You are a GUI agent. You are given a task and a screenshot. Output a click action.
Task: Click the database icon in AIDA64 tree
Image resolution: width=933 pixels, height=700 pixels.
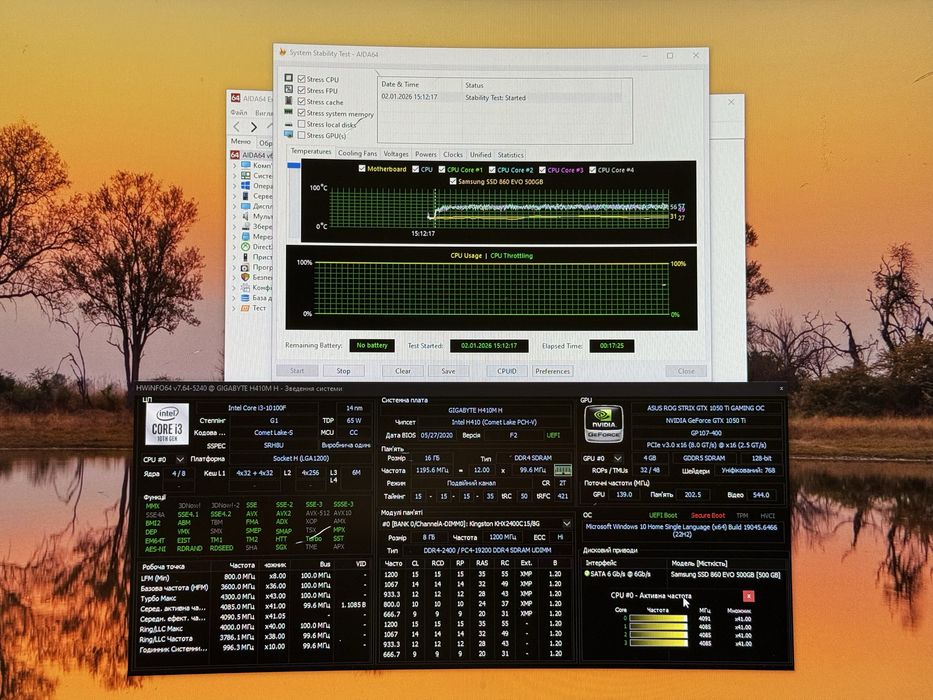tap(246, 298)
